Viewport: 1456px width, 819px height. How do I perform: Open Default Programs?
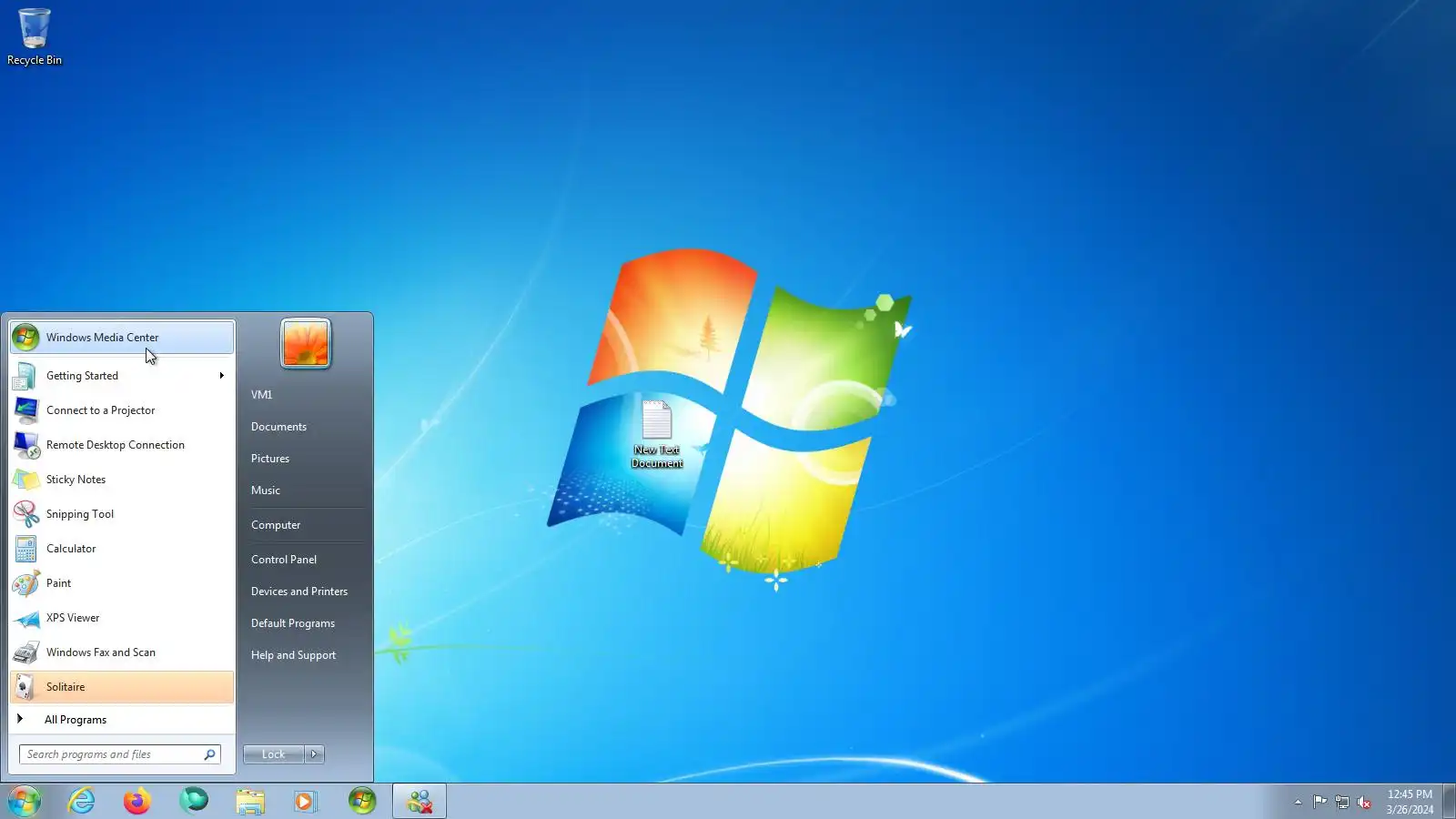click(304, 623)
